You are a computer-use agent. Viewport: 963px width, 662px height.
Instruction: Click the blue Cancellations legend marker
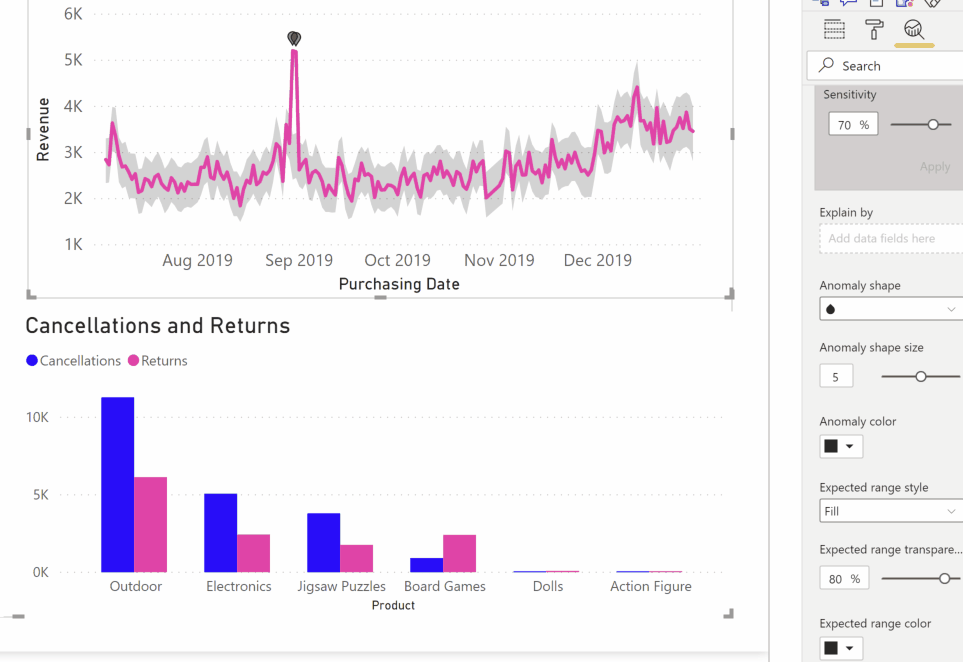click(x=32, y=361)
